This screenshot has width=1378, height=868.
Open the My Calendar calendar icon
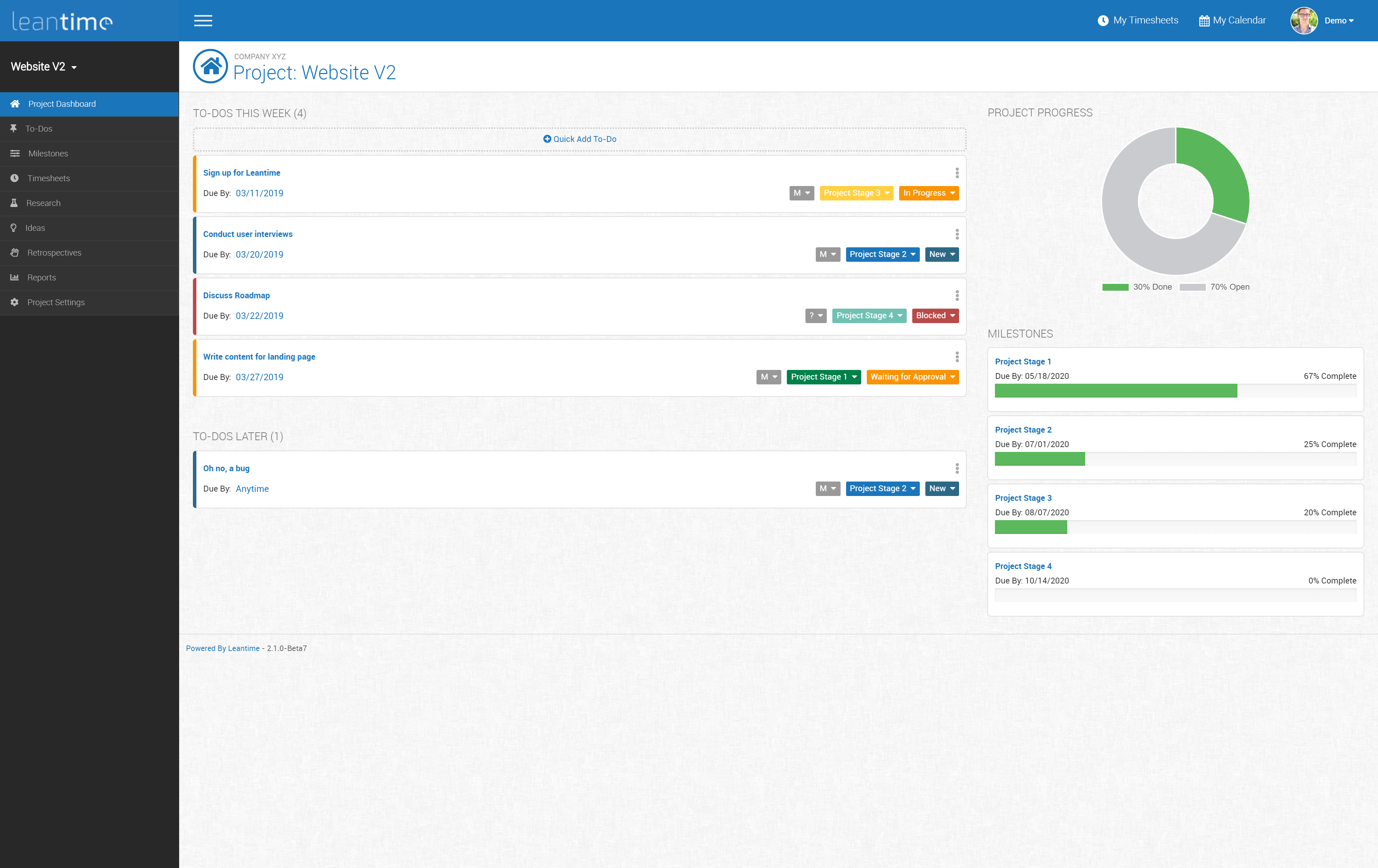(x=1204, y=21)
